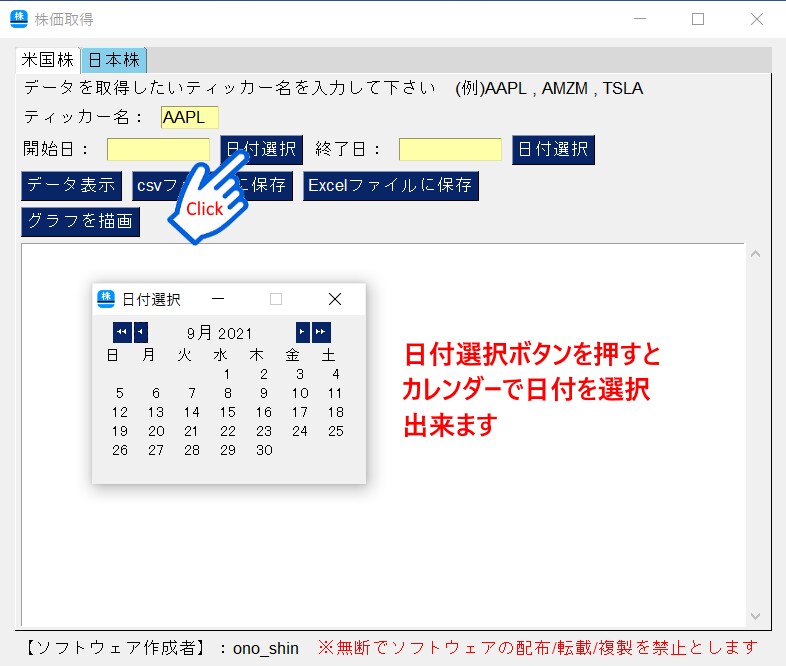The height and width of the screenshot is (666, 786).
Task: Open 日付選択 for the start date
Action: 262,149
